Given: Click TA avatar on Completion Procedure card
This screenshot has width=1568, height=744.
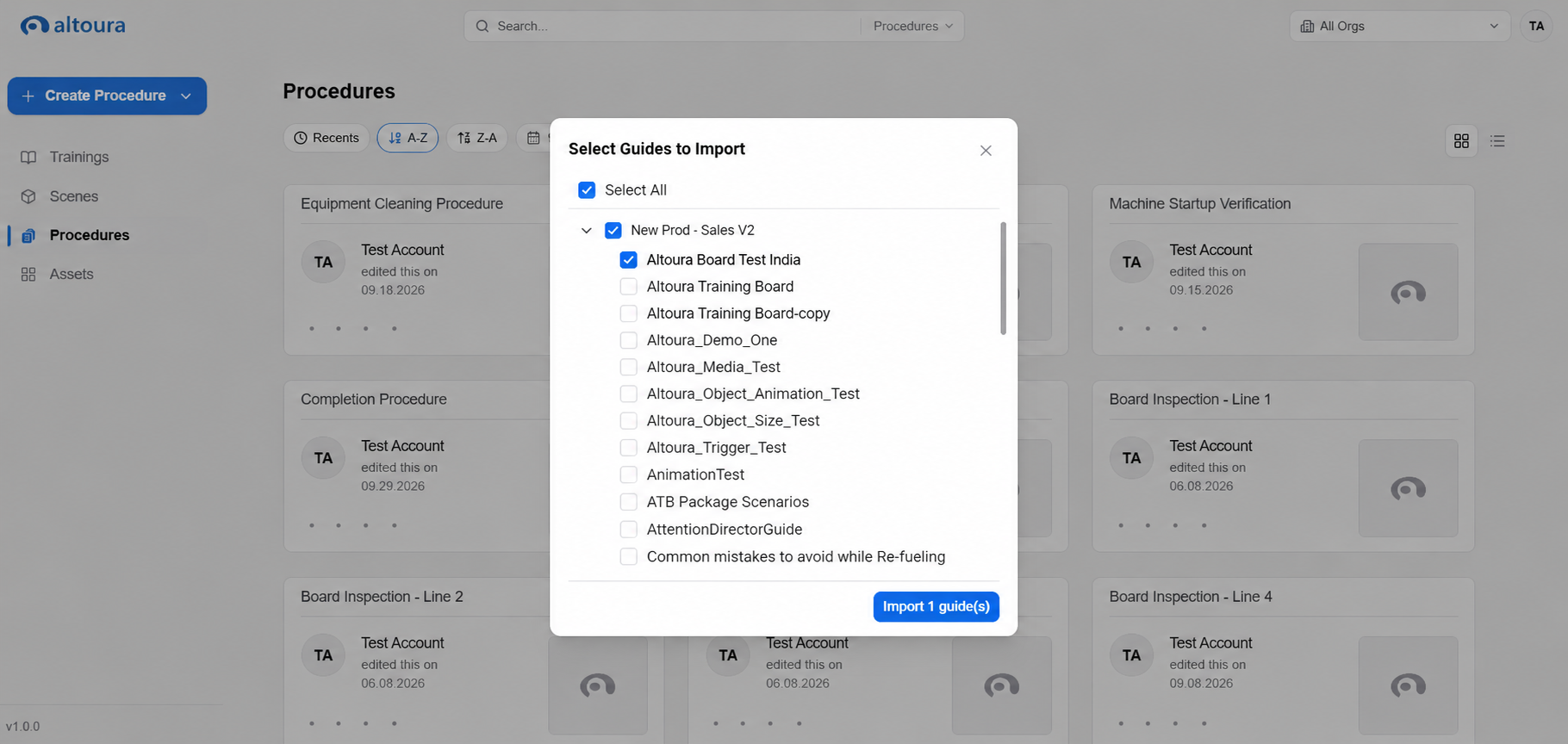Looking at the screenshot, I should click(x=323, y=458).
